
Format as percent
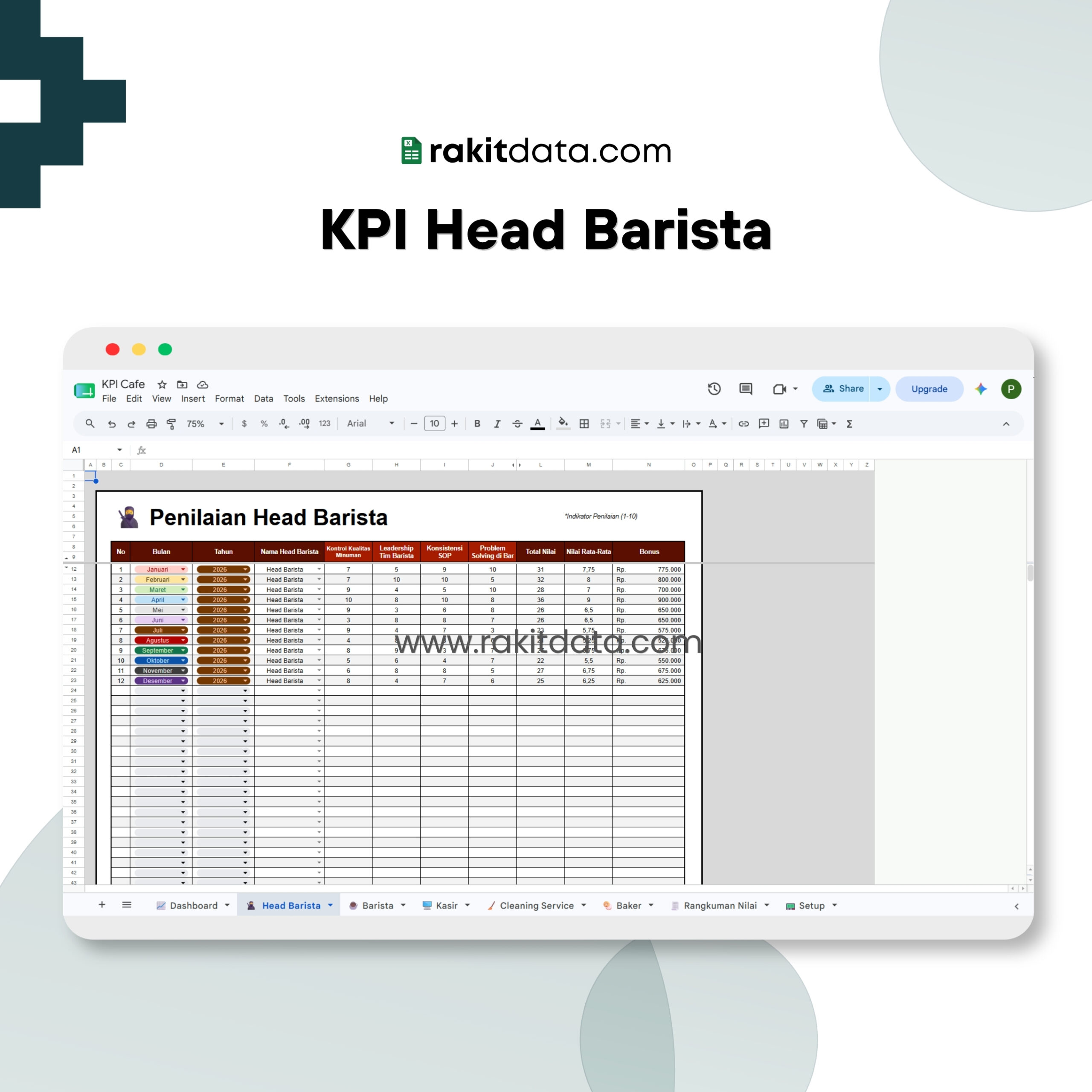264,424
